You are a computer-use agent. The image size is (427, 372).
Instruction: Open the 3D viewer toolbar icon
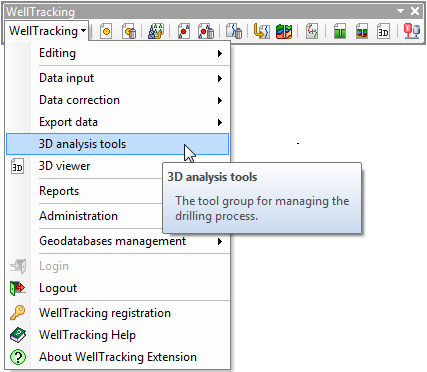point(383,31)
